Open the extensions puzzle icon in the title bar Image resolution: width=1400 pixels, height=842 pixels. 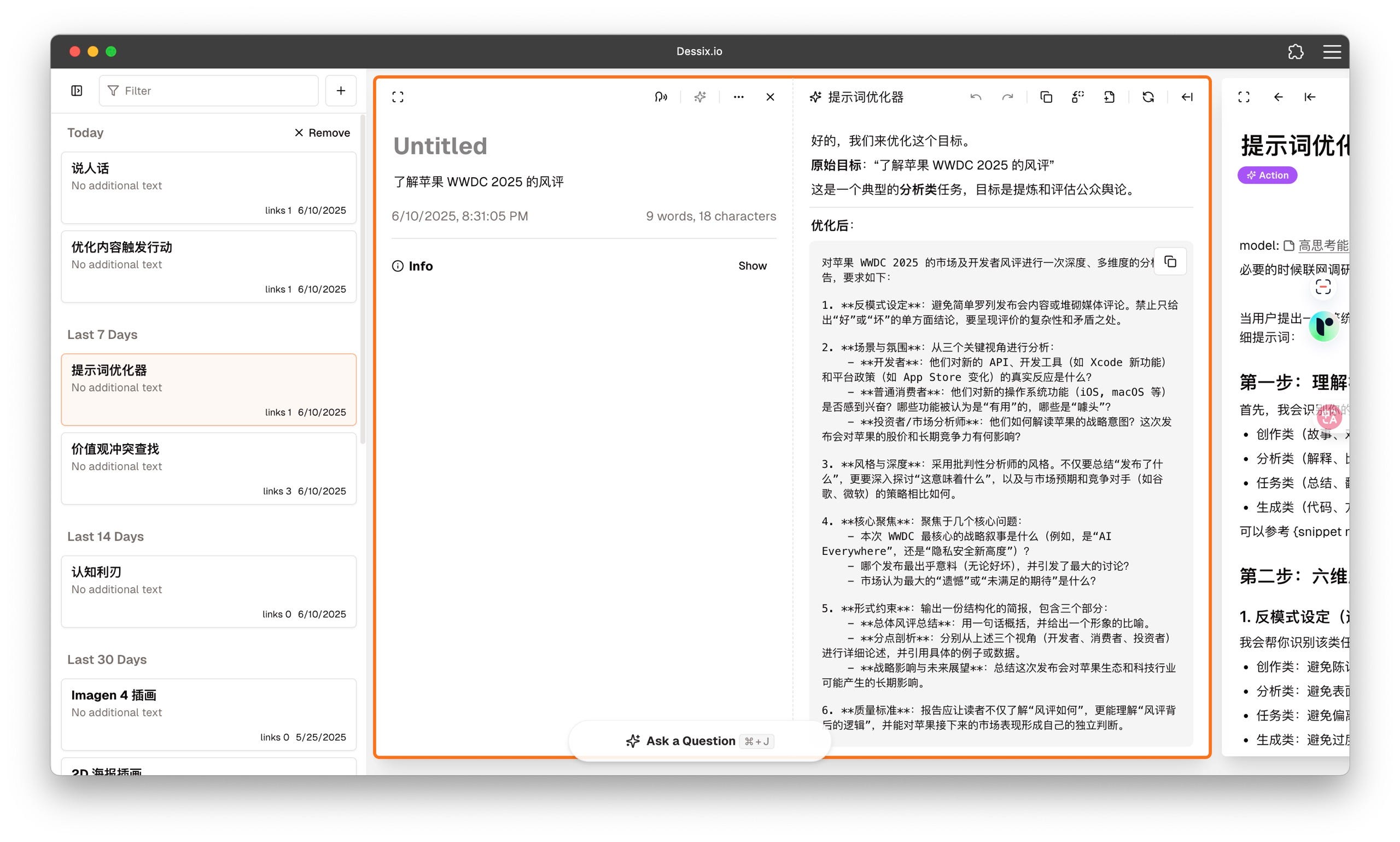click(1295, 51)
